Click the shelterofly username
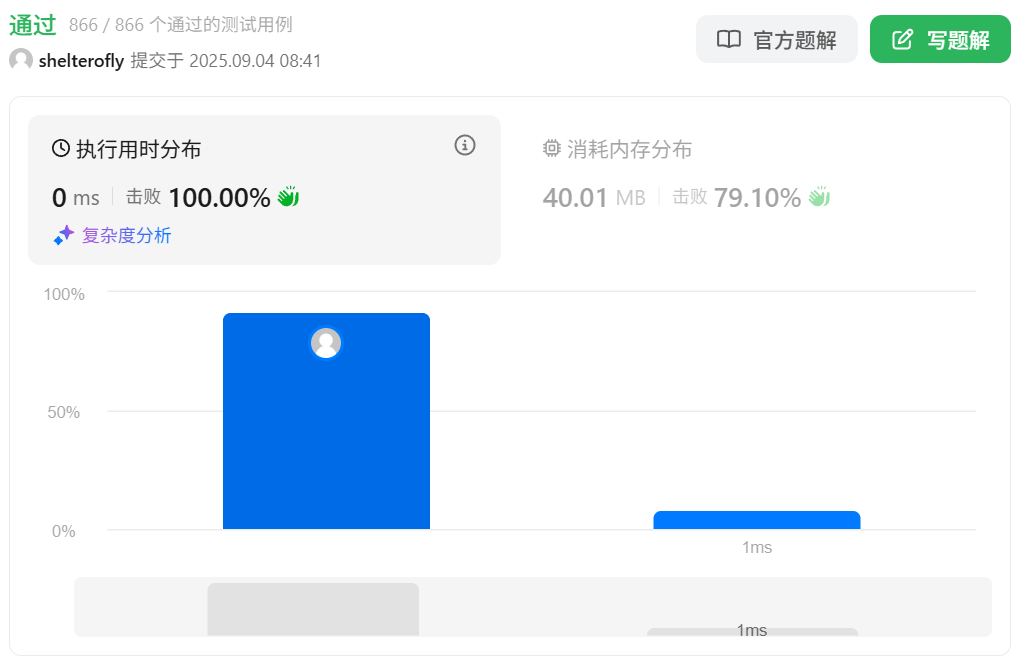 tap(81, 61)
